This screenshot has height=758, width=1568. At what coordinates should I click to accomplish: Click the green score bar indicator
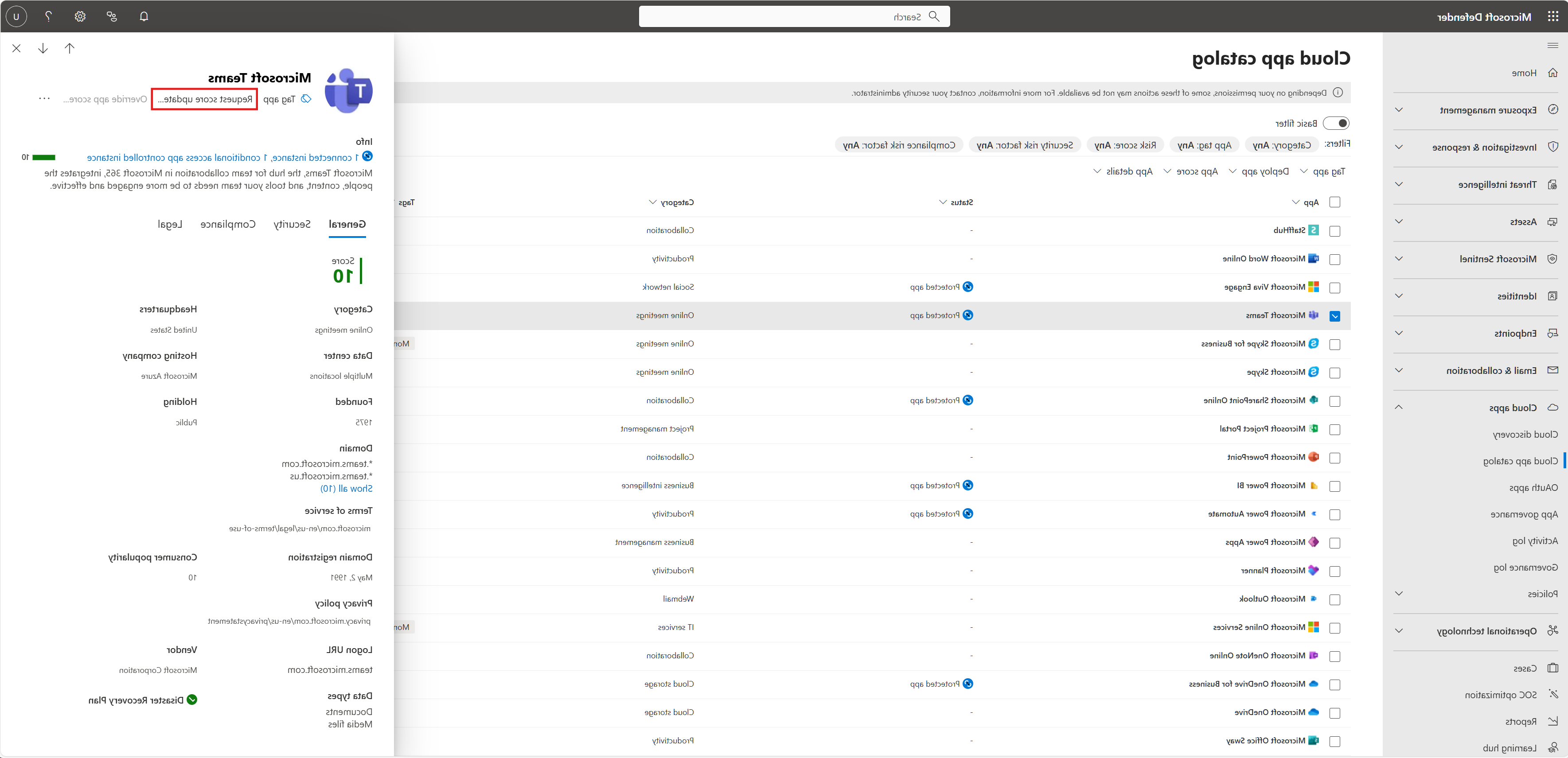[x=44, y=158]
